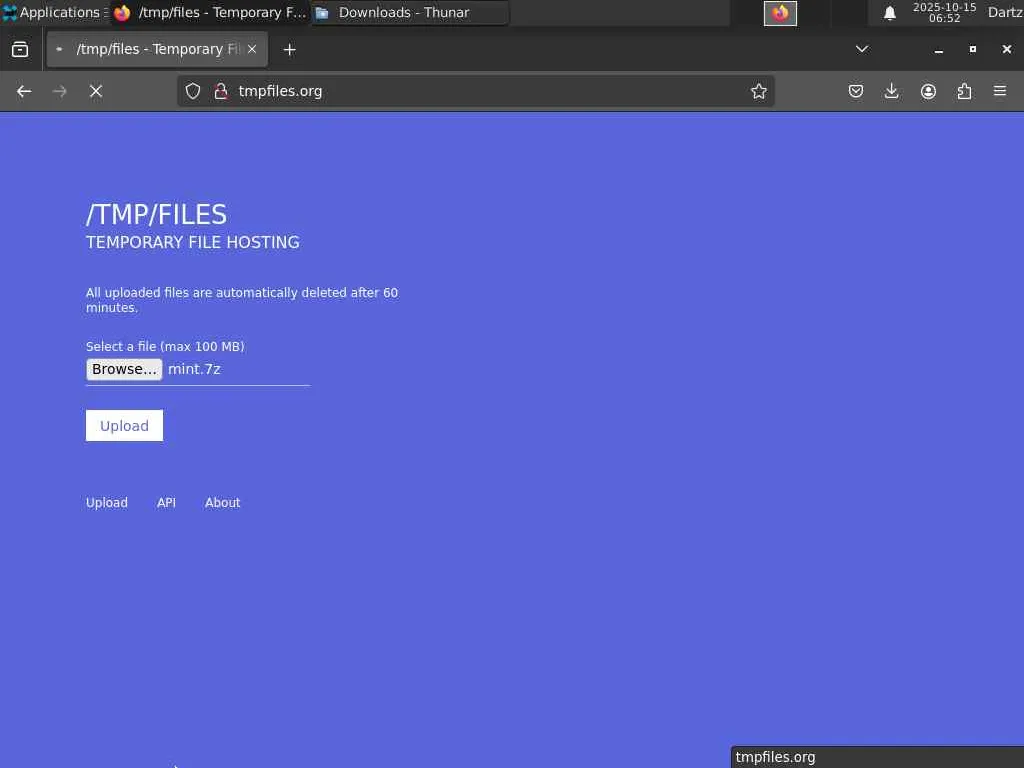Save the page to Pocket
1024x768 pixels.
tap(856, 91)
